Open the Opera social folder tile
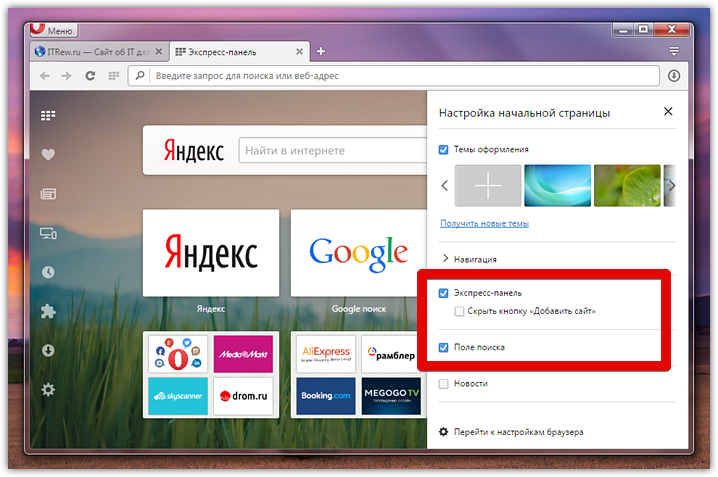This screenshot has height=477, width=718. pyautogui.click(x=178, y=354)
